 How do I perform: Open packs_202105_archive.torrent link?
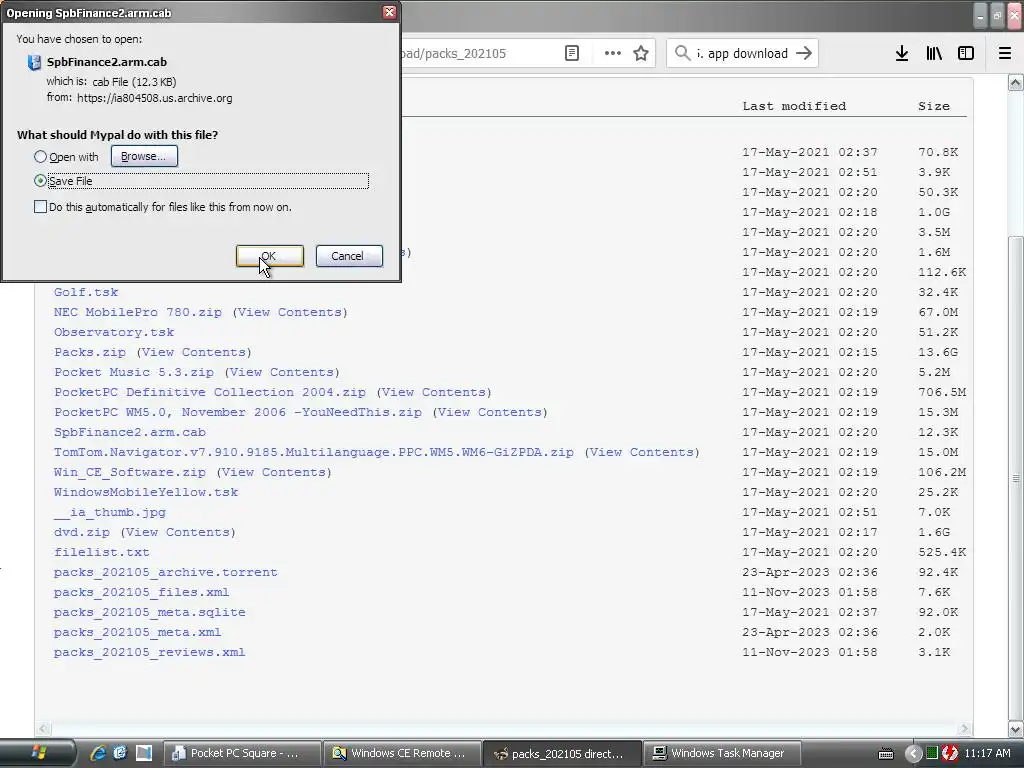pyautogui.click(x=165, y=572)
